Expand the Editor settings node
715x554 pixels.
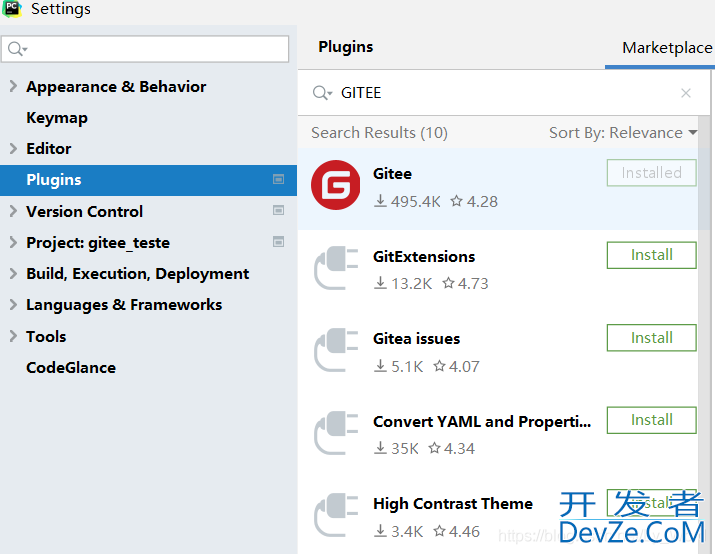click(13, 148)
